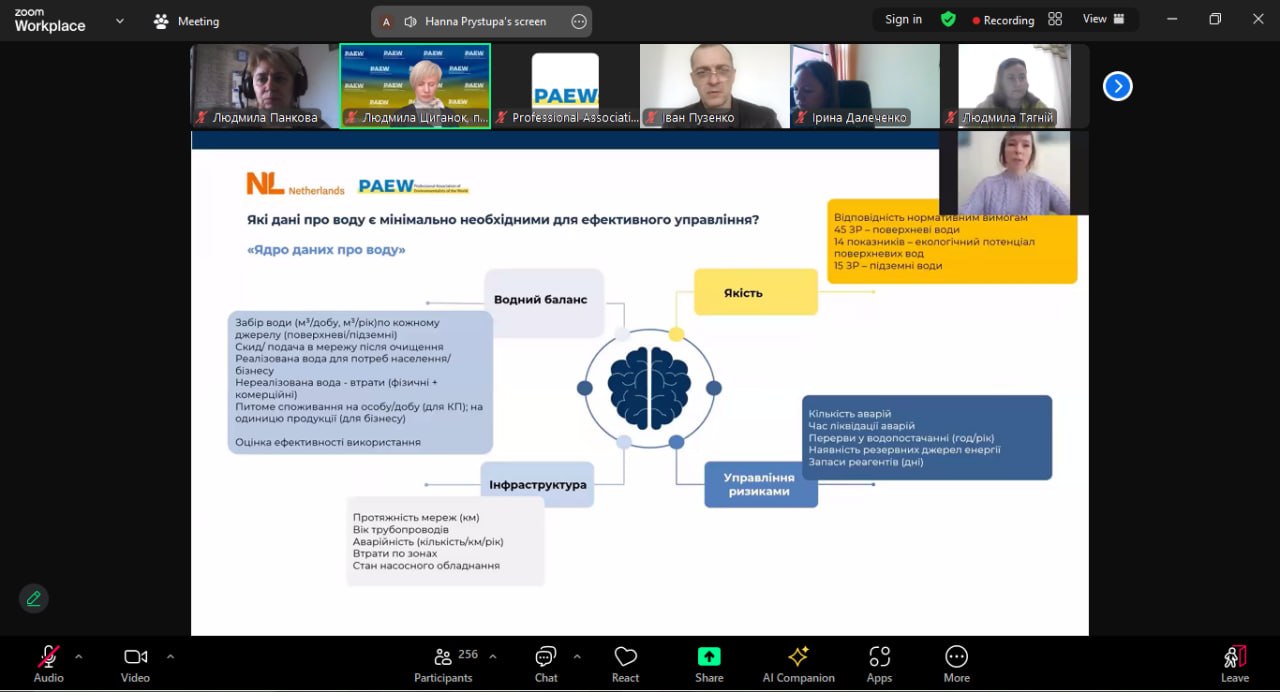Start sharing with the Share icon
The width and height of the screenshot is (1280, 692).
pyautogui.click(x=709, y=665)
